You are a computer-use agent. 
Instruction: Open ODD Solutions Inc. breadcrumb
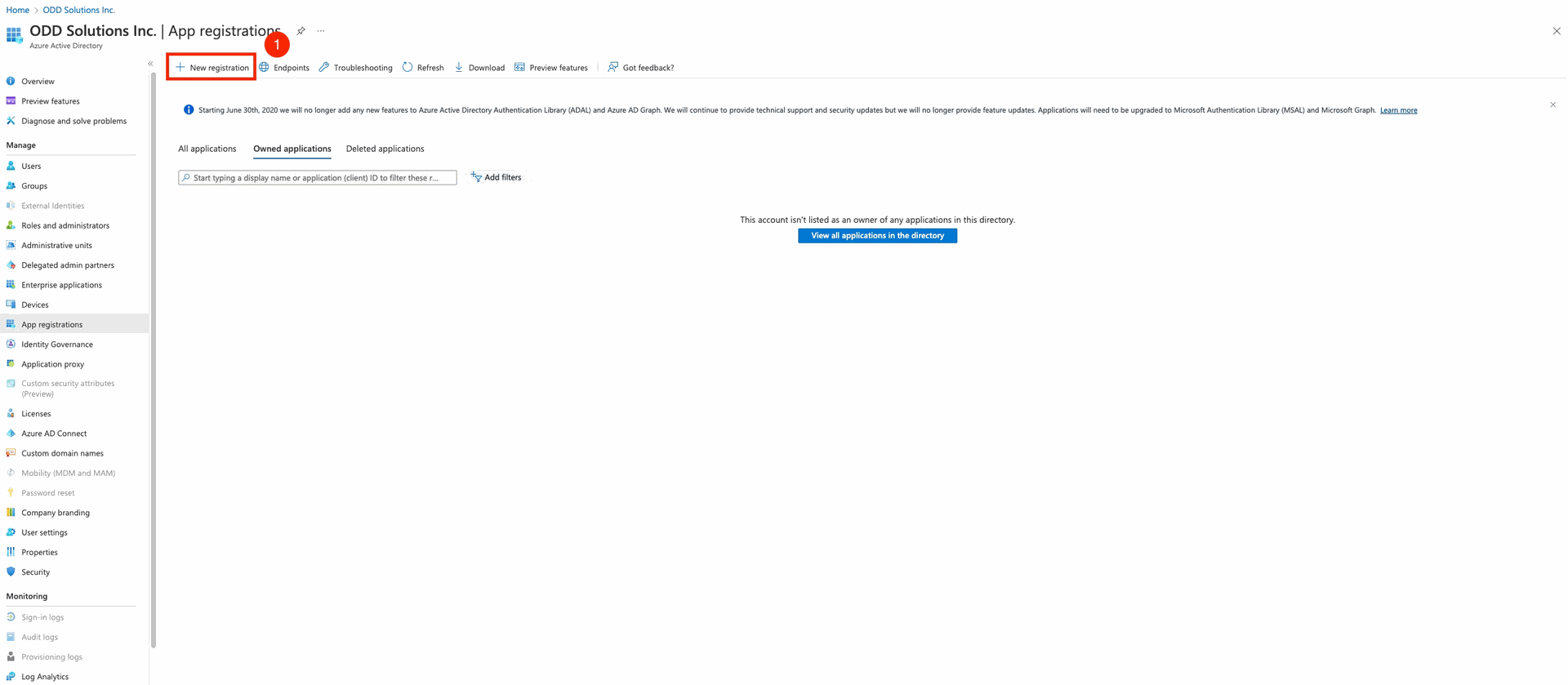pyautogui.click(x=78, y=10)
